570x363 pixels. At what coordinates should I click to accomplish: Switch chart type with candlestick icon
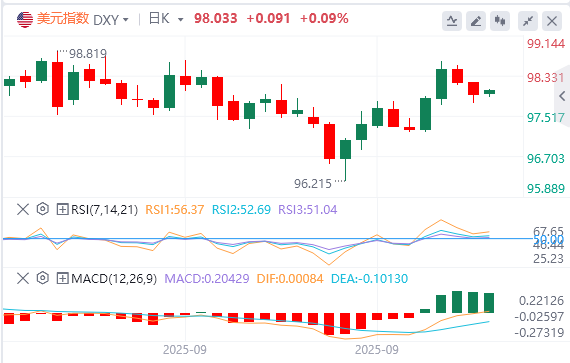coord(500,21)
